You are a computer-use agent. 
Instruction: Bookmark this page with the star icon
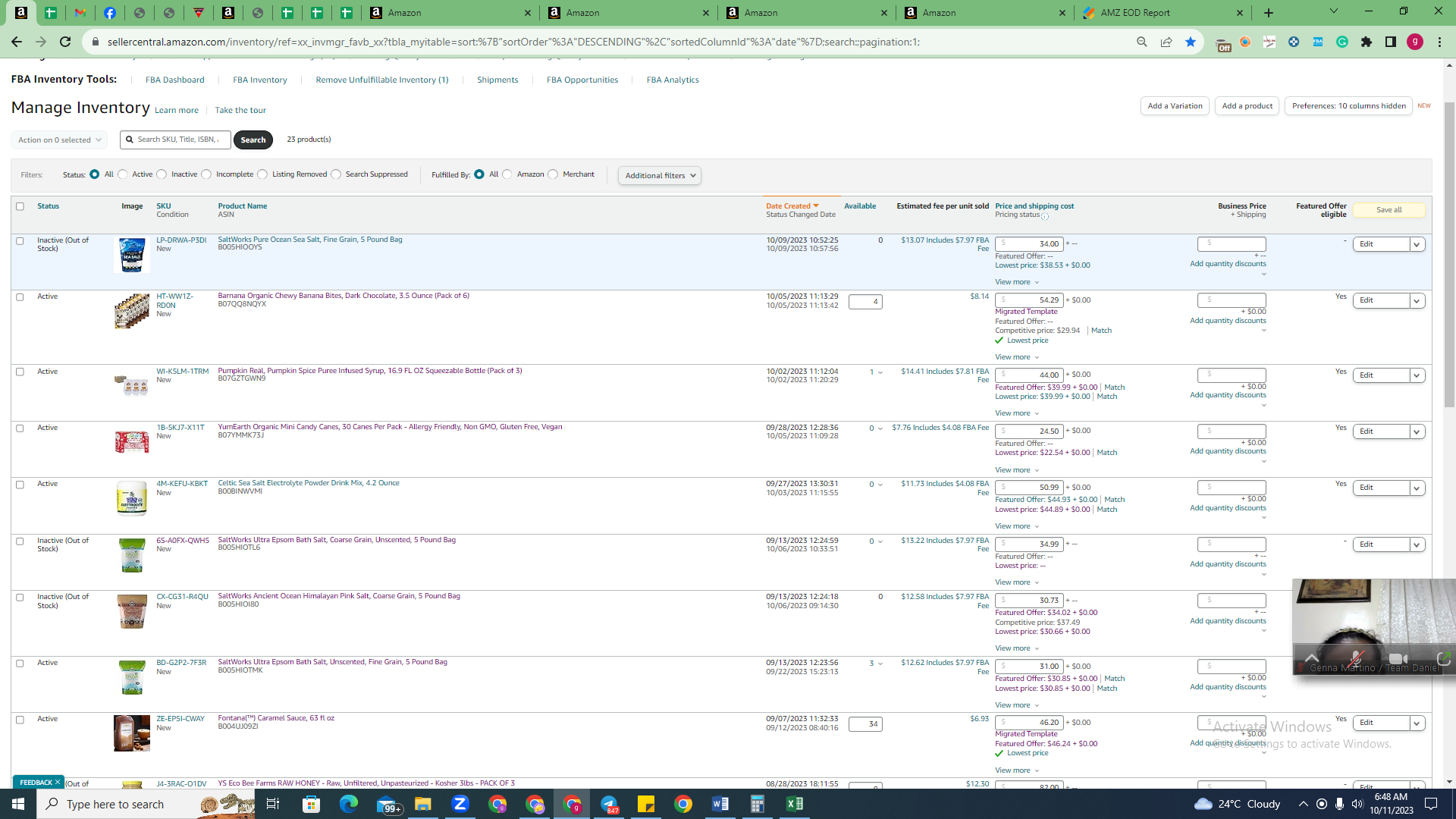(1191, 42)
